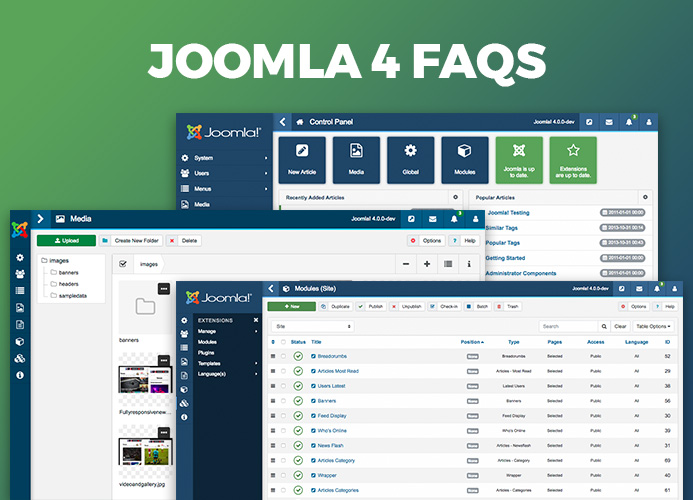The image size is (693, 500).
Task: Open the Site filter dropdown in Modules
Action: pos(312,326)
